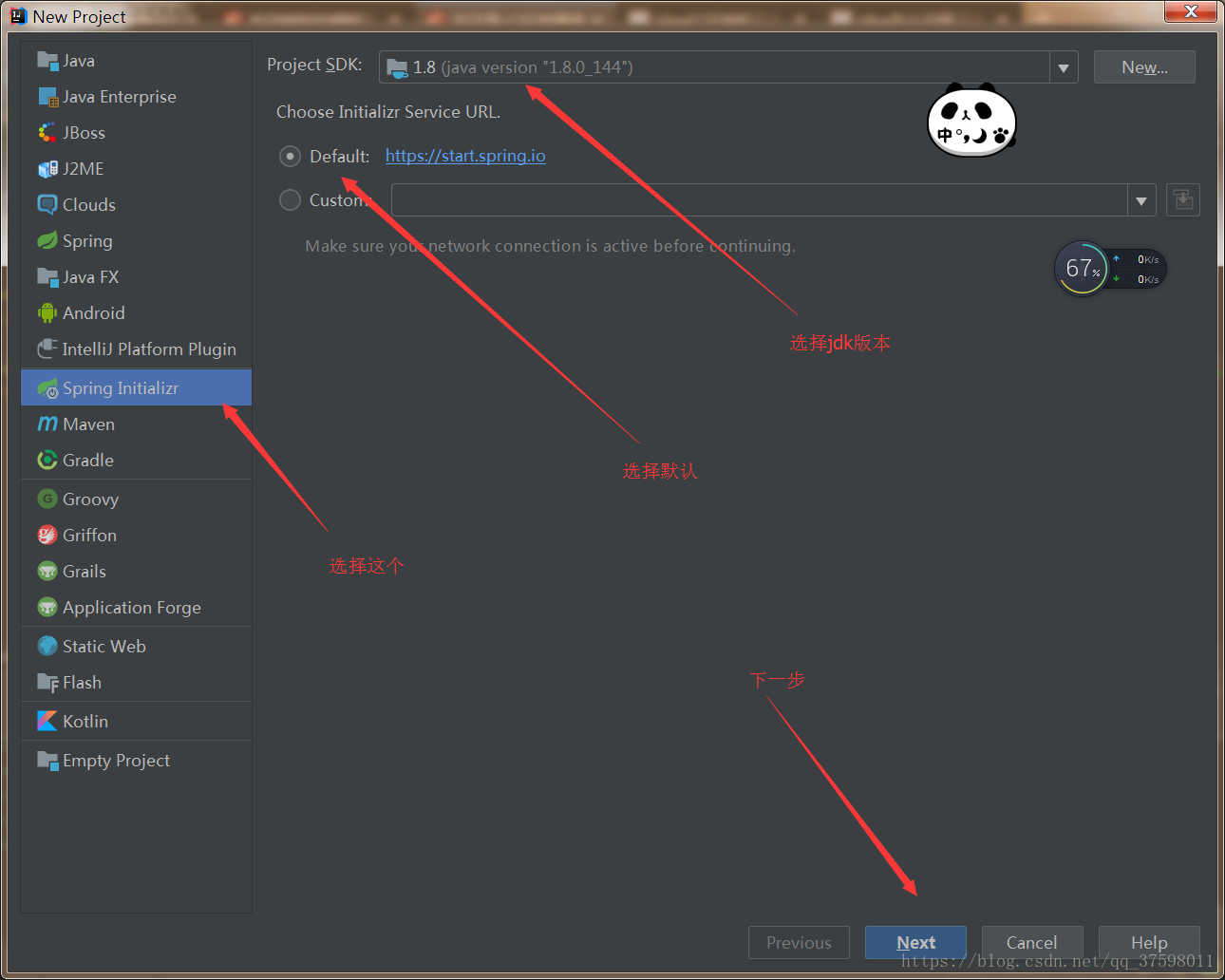
Task: Click the custom URL import icon button
Action: tap(1182, 200)
